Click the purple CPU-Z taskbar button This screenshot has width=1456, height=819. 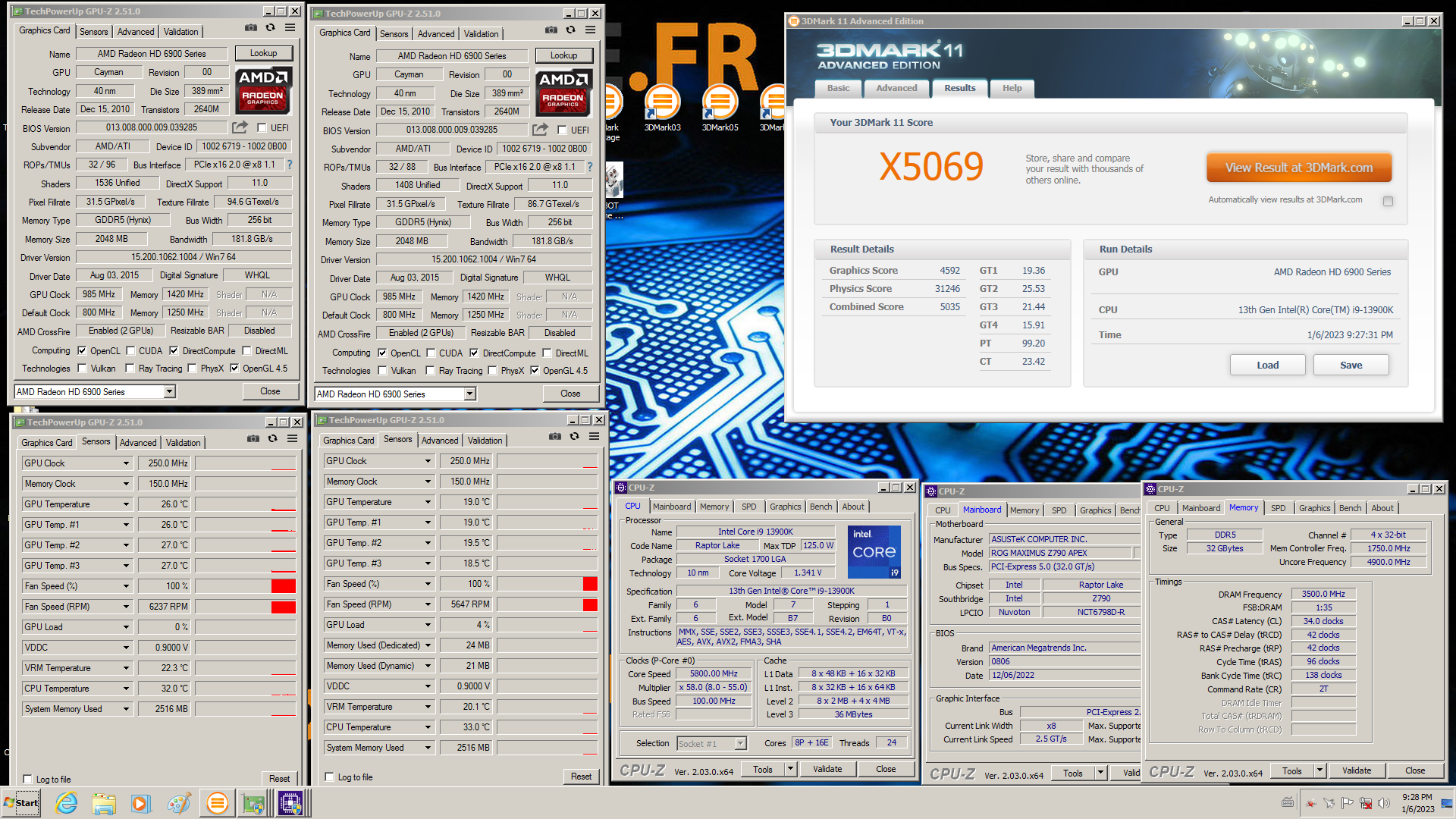tap(290, 803)
